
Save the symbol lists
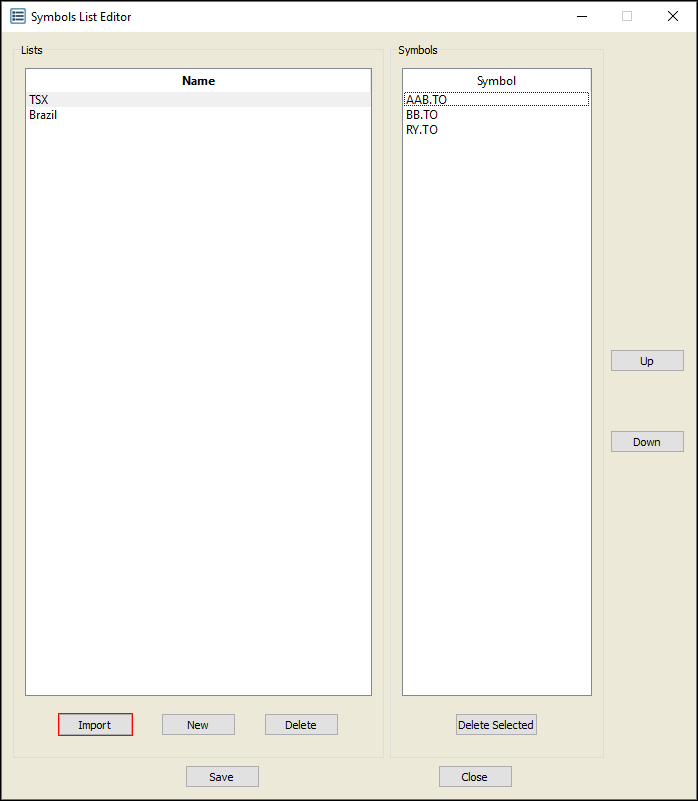pos(222,777)
